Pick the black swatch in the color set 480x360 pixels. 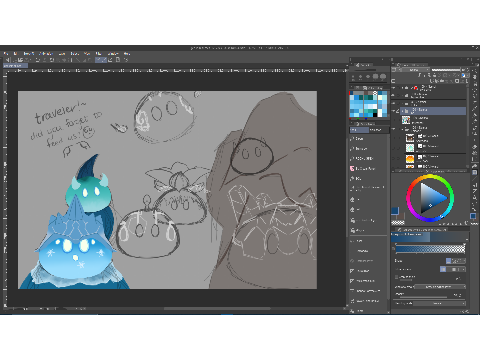click(x=375, y=115)
